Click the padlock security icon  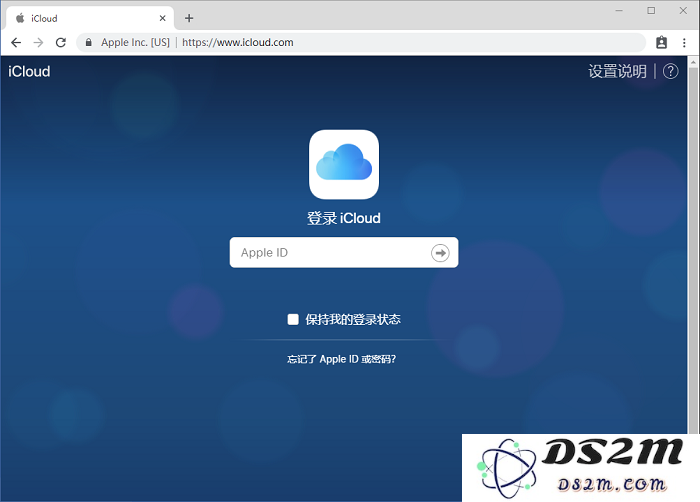[88, 42]
